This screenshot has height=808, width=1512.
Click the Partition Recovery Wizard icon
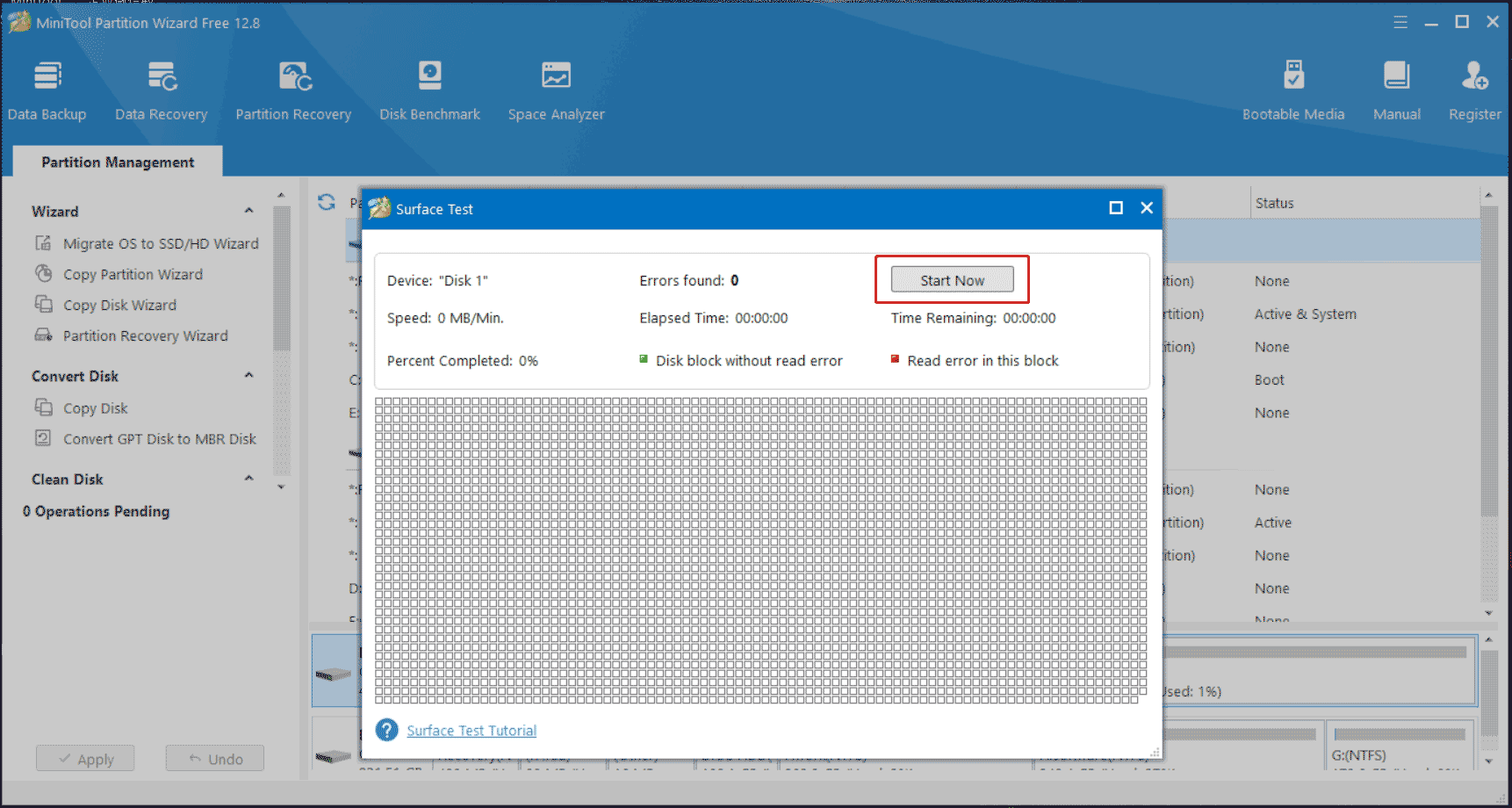(x=43, y=335)
